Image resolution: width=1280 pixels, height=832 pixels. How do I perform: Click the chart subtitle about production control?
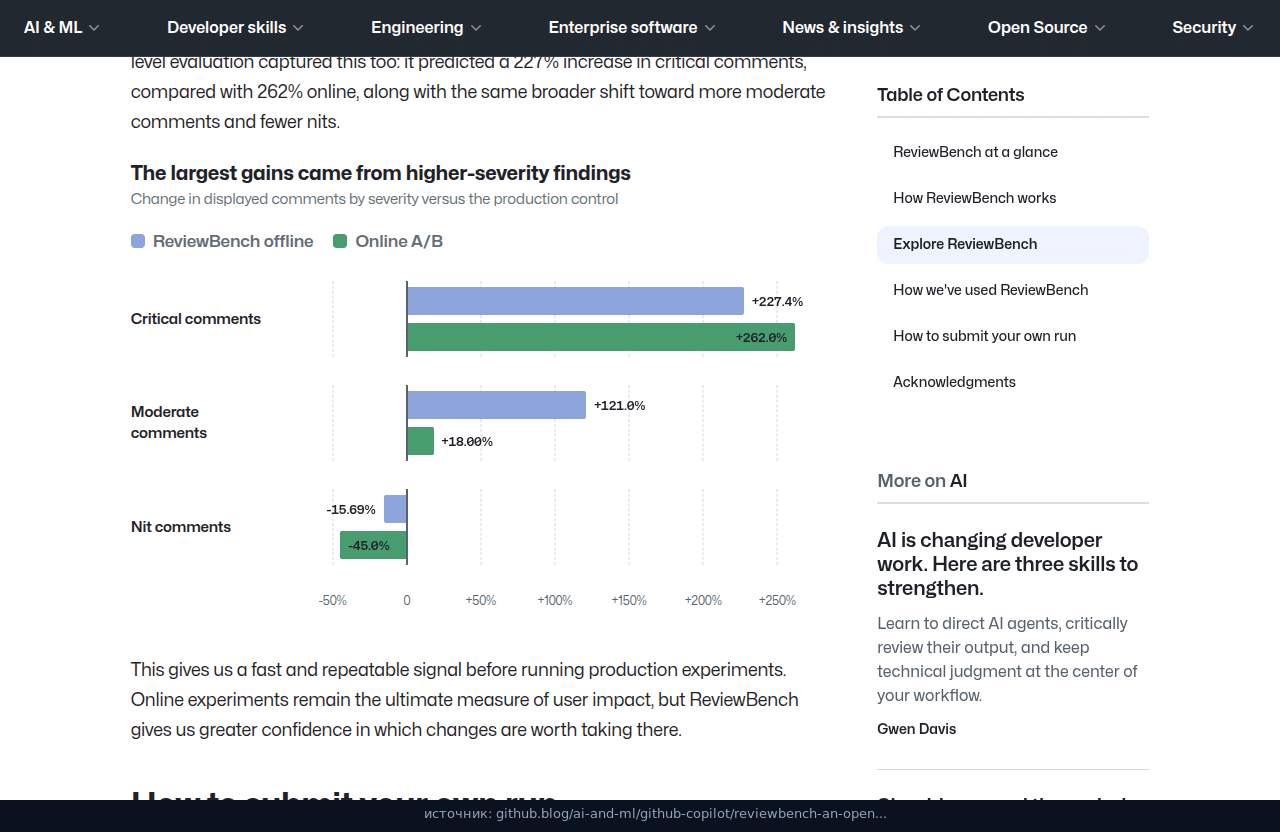click(x=375, y=199)
